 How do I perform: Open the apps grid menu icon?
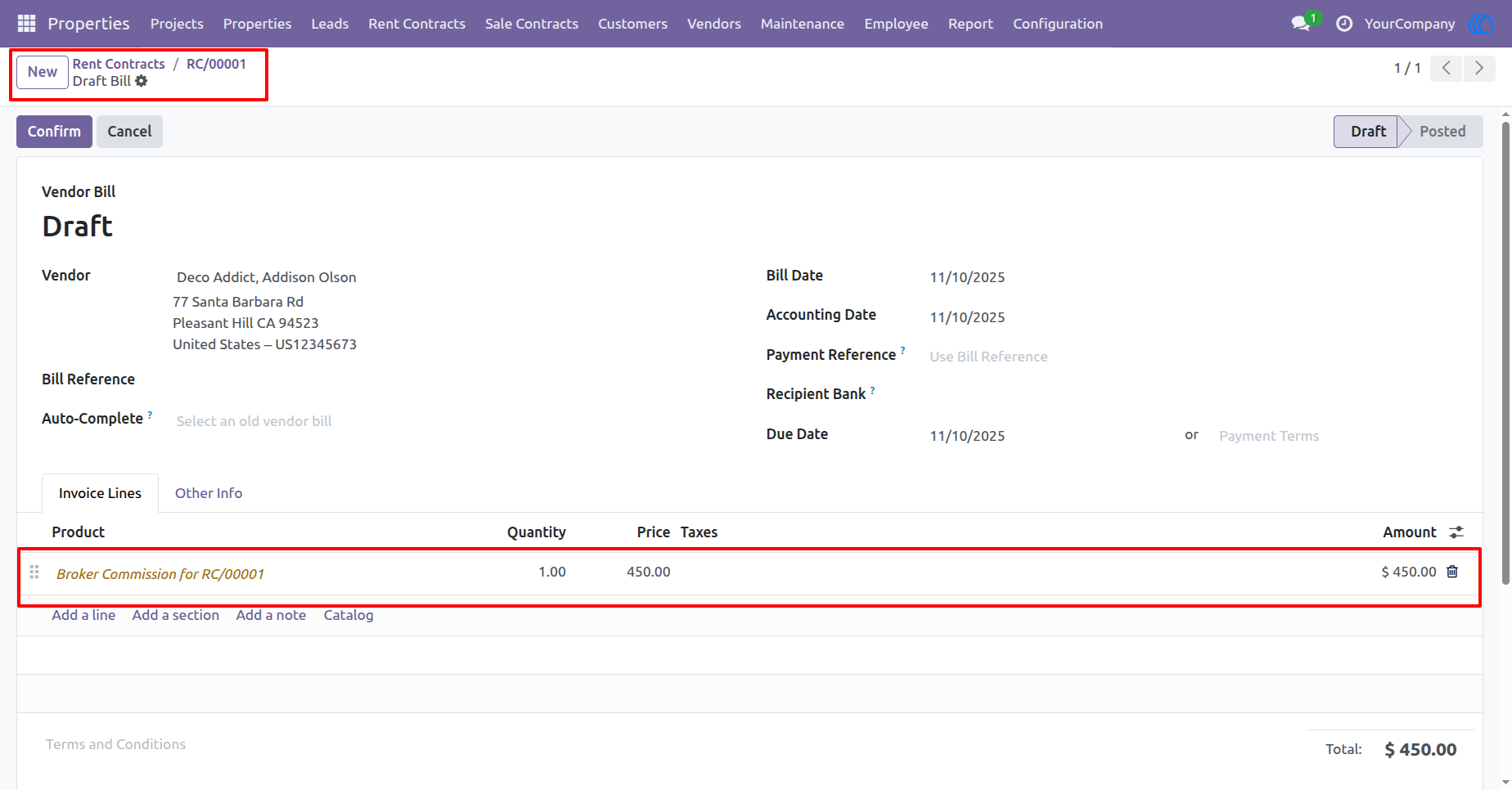[x=26, y=24]
